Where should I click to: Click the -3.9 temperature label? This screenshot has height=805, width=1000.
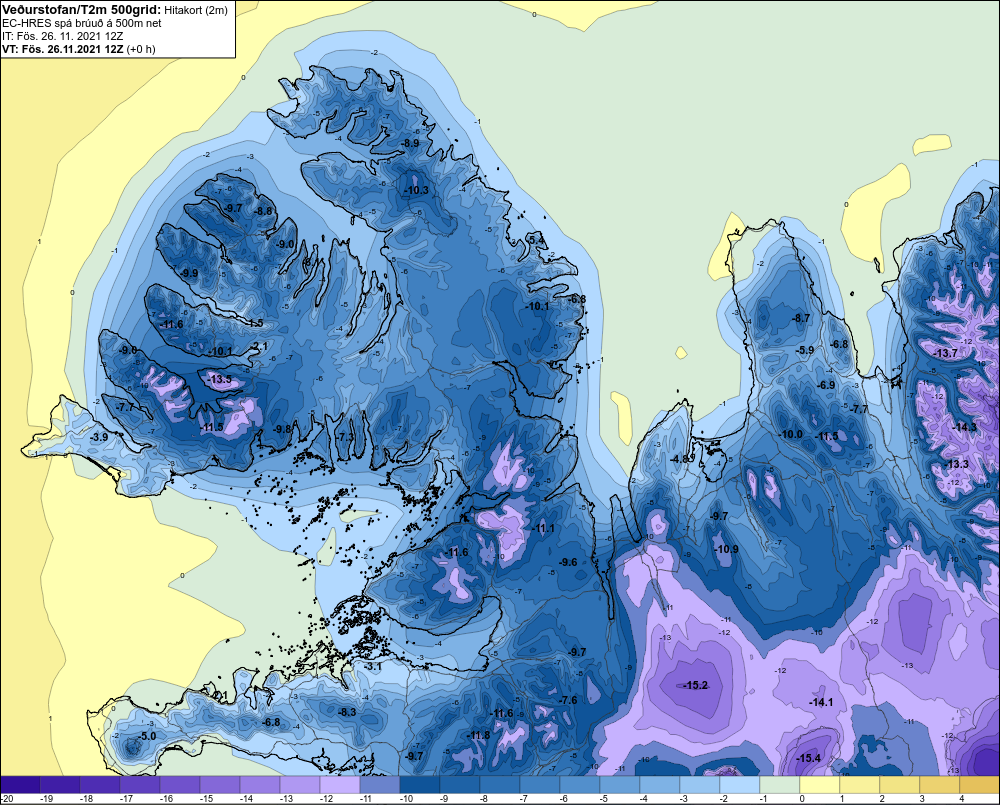tap(99, 437)
